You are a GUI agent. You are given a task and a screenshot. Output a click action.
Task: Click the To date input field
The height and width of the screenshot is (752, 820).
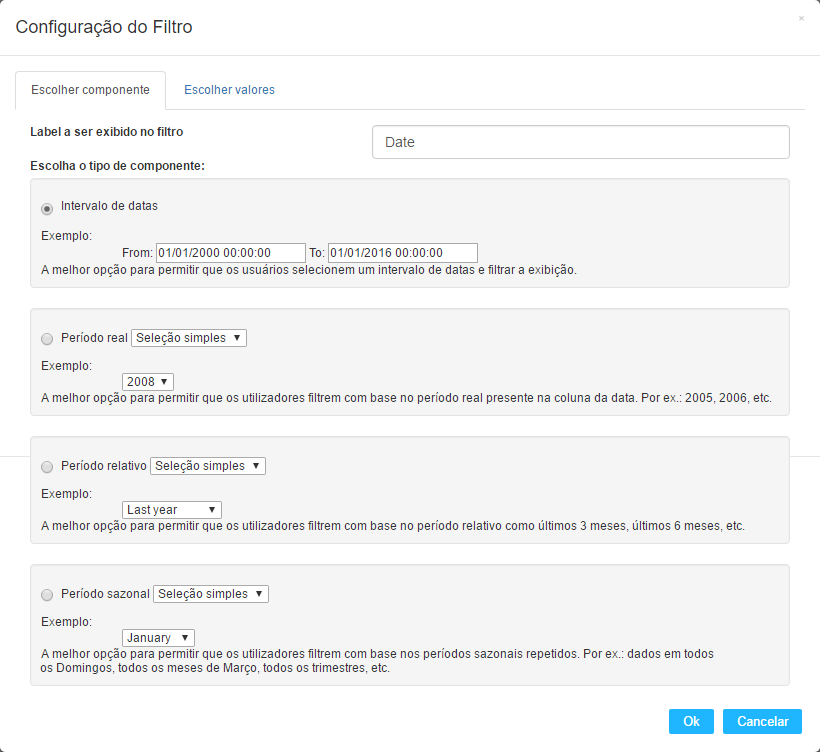click(x=403, y=253)
